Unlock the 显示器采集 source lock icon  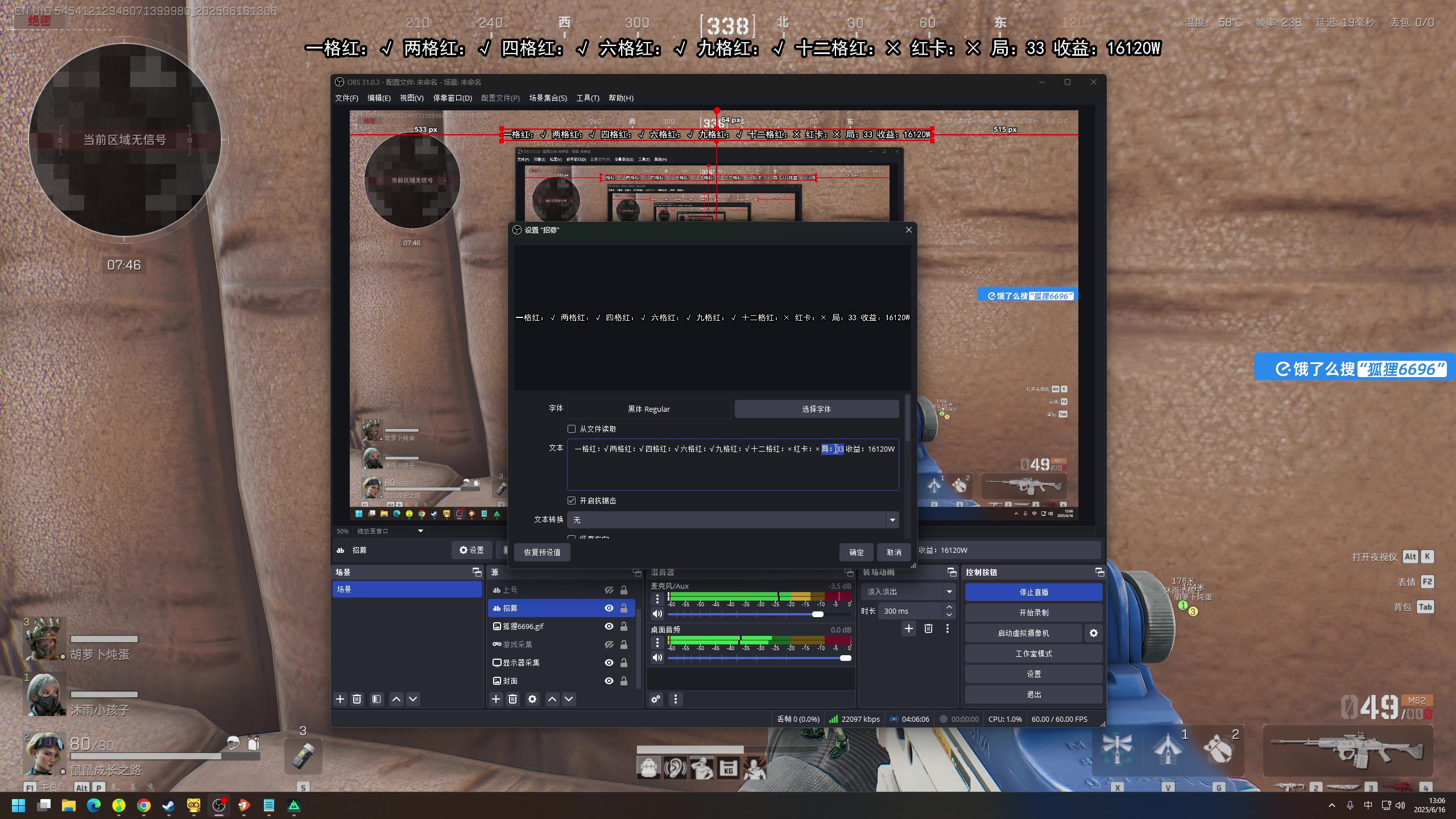click(624, 663)
